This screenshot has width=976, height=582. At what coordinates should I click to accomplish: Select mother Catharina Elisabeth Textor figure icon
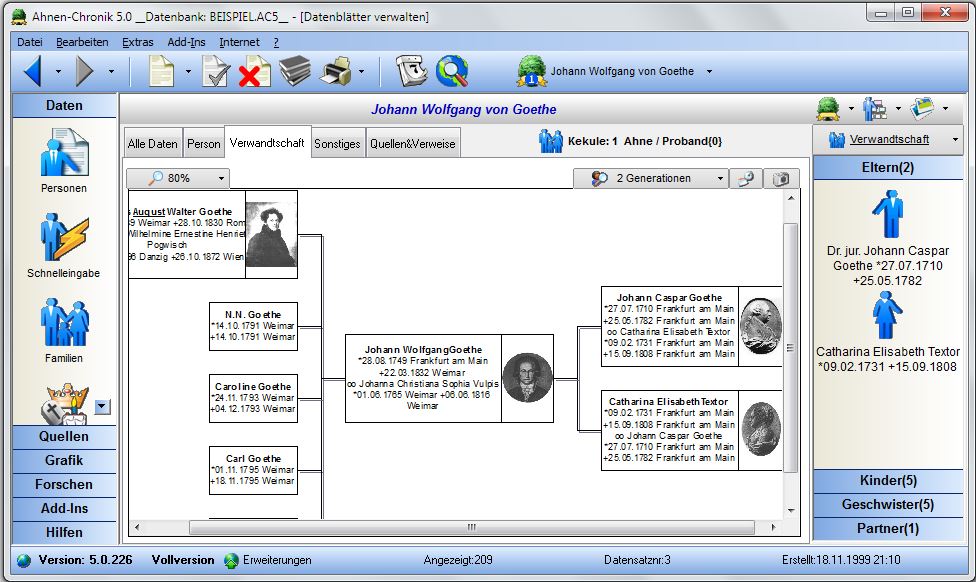pyautogui.click(x=887, y=315)
